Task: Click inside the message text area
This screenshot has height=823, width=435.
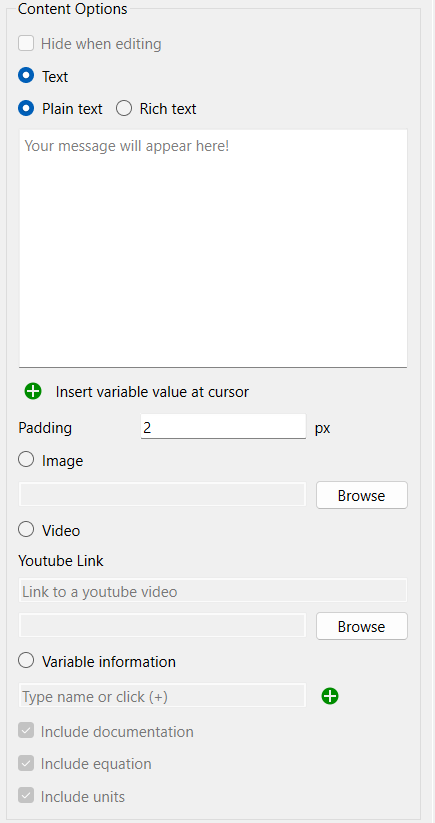Action: pyautogui.click(x=213, y=248)
